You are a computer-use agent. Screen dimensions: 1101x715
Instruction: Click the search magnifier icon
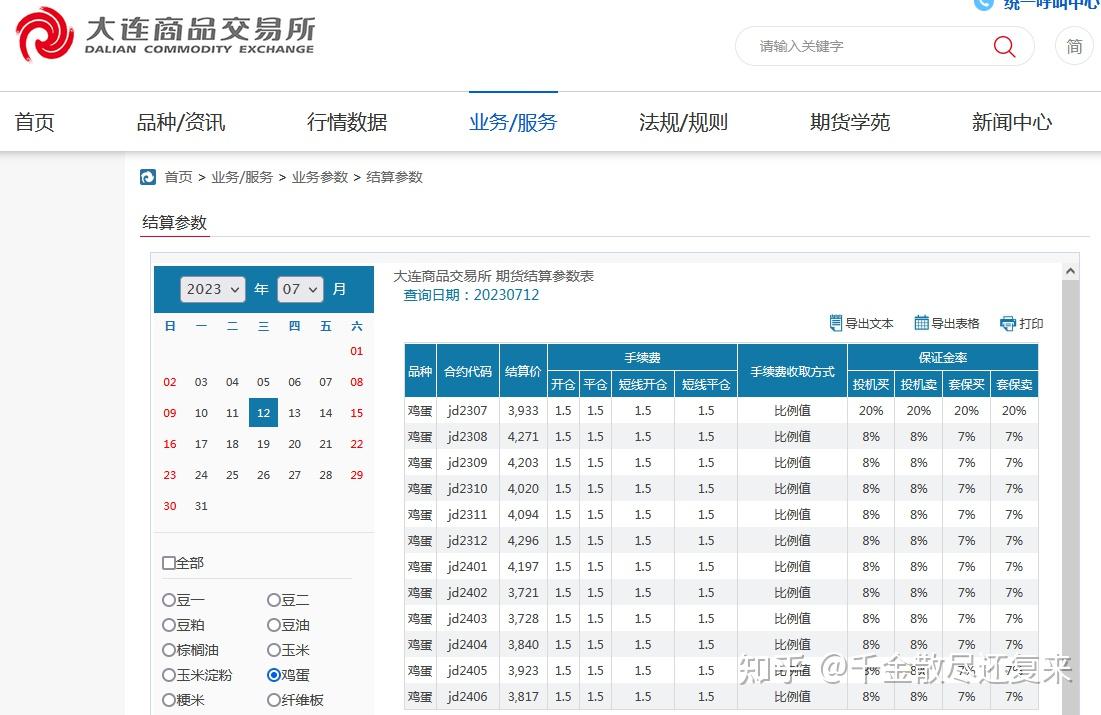pyautogui.click(x=1003, y=46)
